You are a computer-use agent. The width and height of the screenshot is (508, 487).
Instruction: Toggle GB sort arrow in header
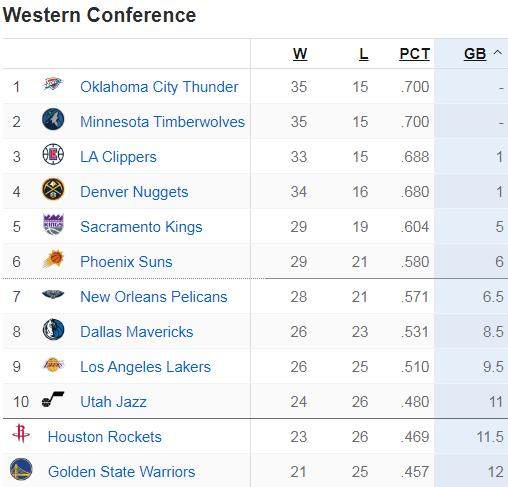pos(498,52)
